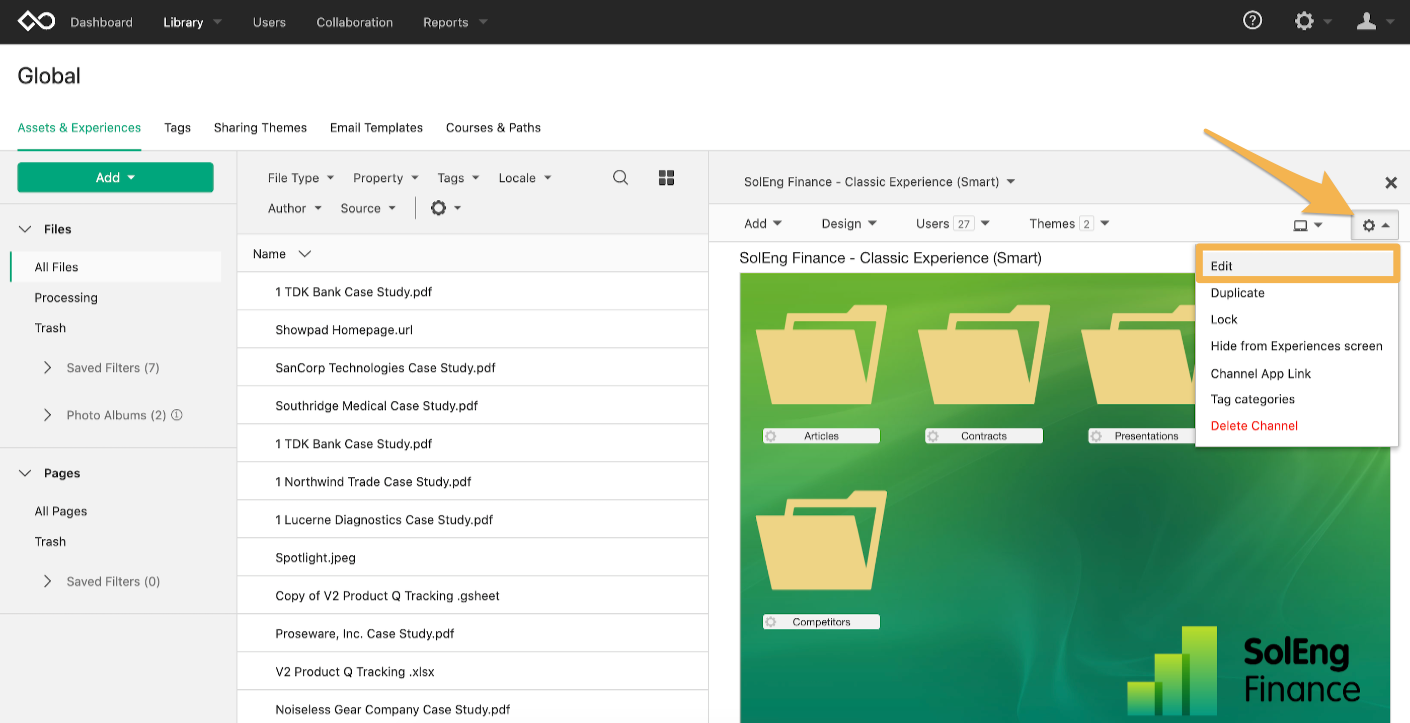Open the Locale filter dropdown
The width and height of the screenshot is (1410, 723).
click(525, 178)
